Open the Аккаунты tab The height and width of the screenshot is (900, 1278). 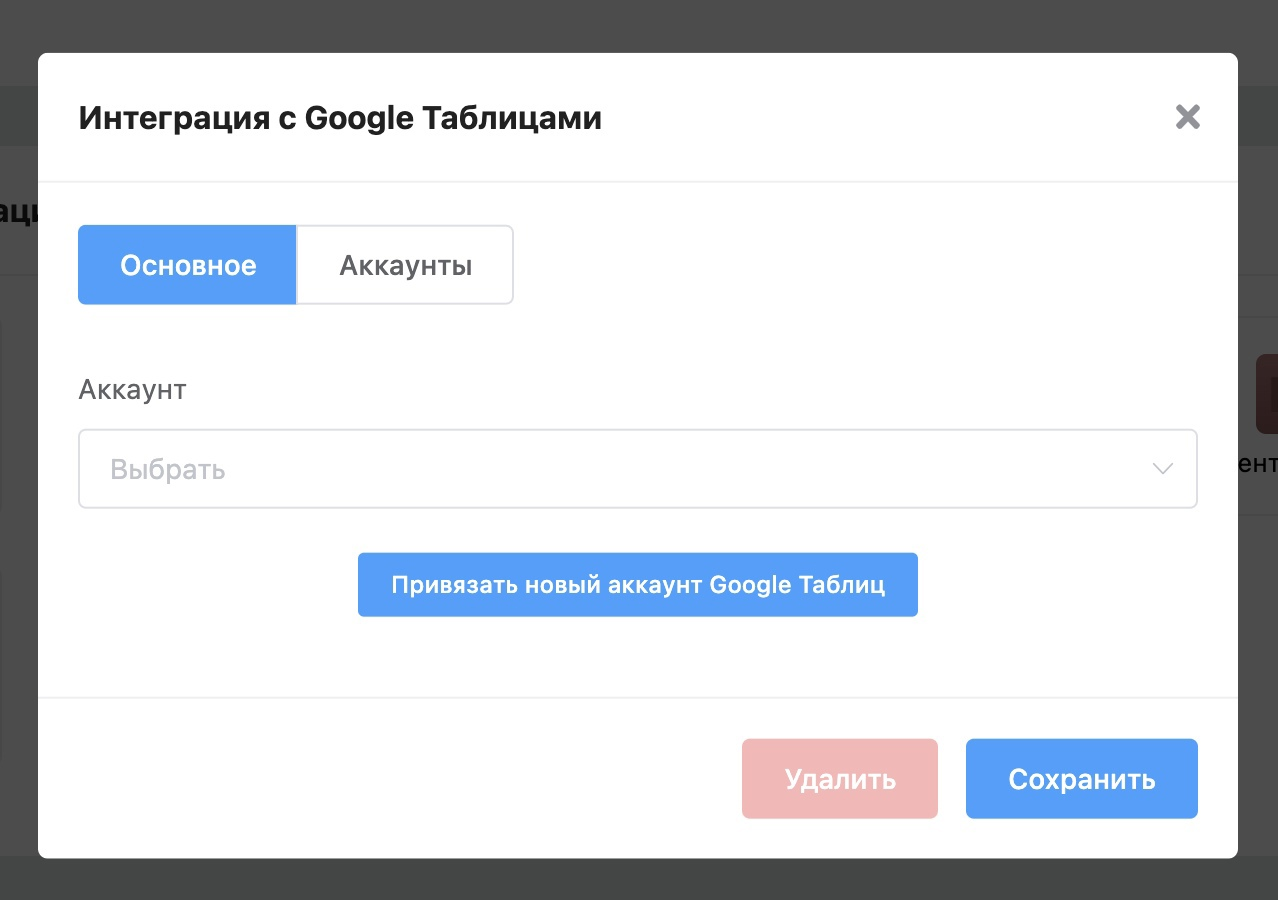point(405,265)
